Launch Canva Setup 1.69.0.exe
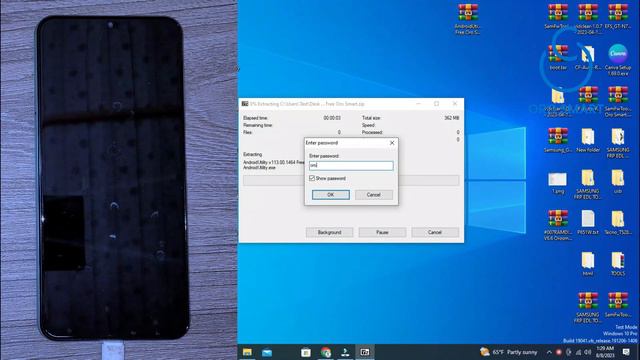The width and height of the screenshot is (640, 360). [x=618, y=60]
